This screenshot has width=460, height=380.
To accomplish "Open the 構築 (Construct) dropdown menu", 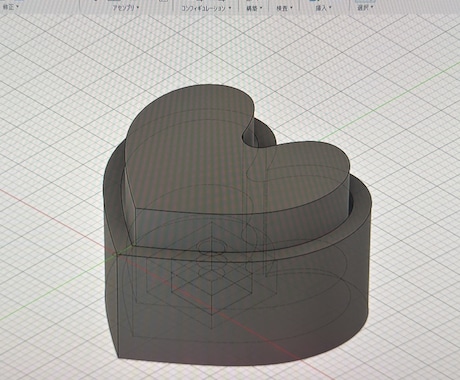I will point(254,8).
